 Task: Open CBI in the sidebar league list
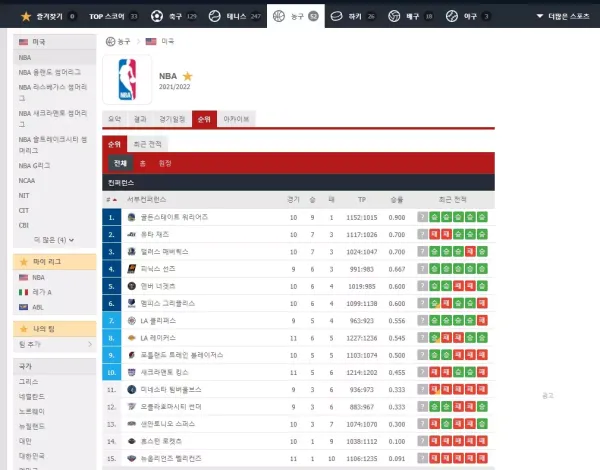tap(24, 225)
